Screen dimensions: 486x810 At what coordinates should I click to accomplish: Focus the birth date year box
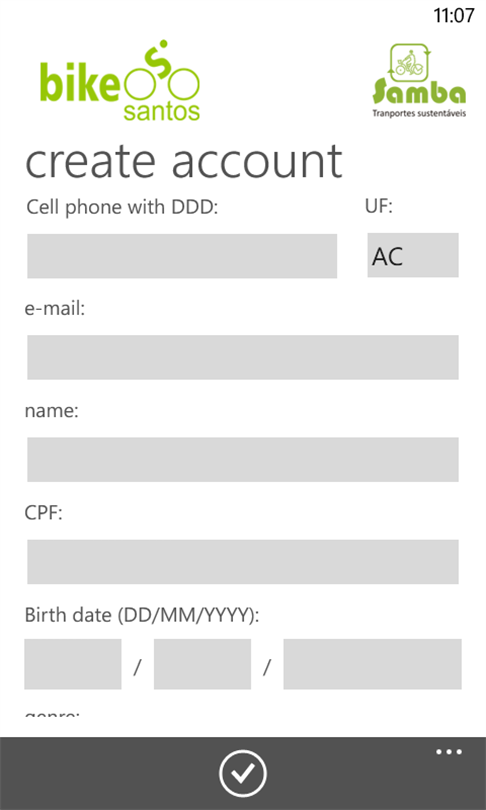(372, 664)
